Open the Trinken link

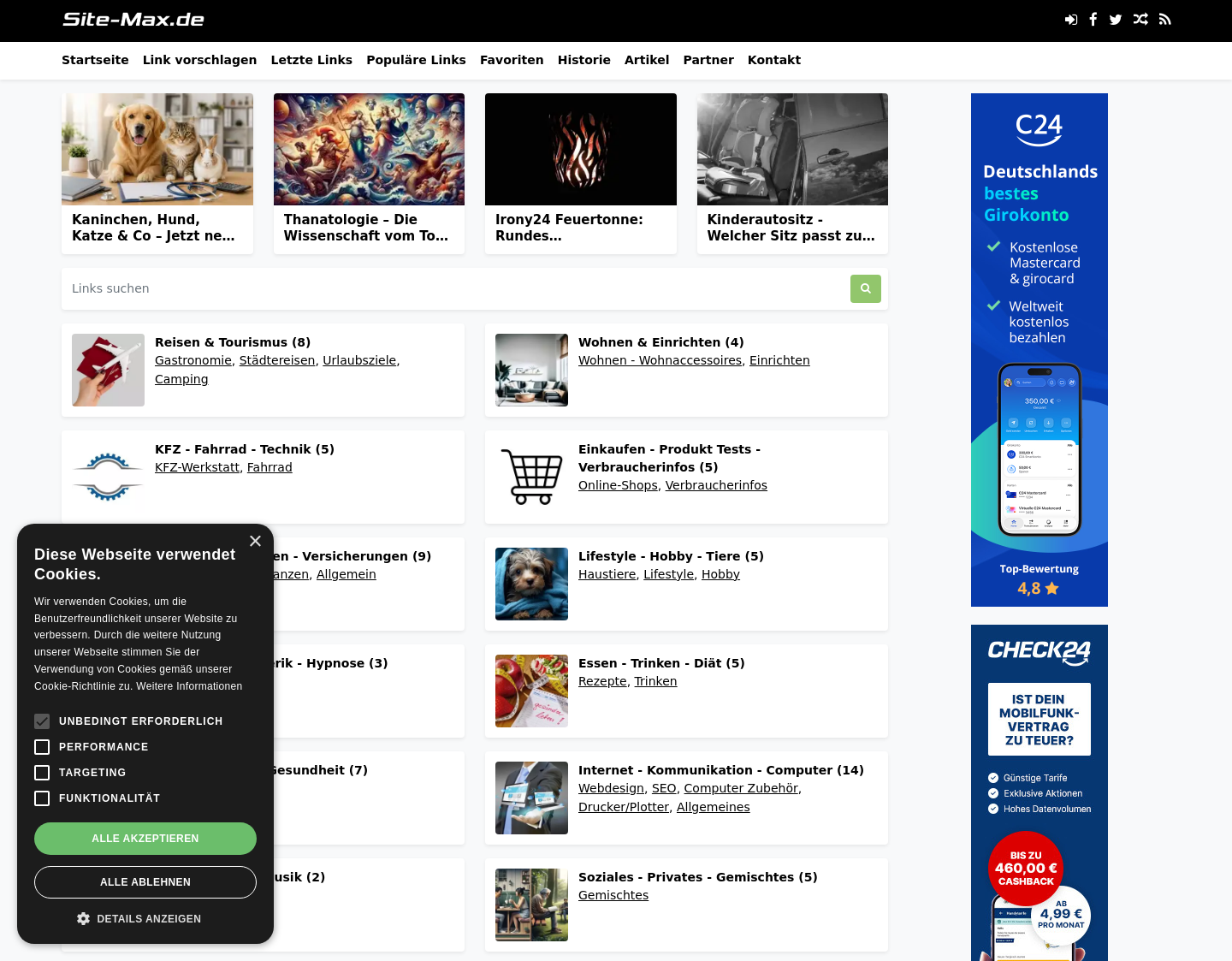click(655, 681)
